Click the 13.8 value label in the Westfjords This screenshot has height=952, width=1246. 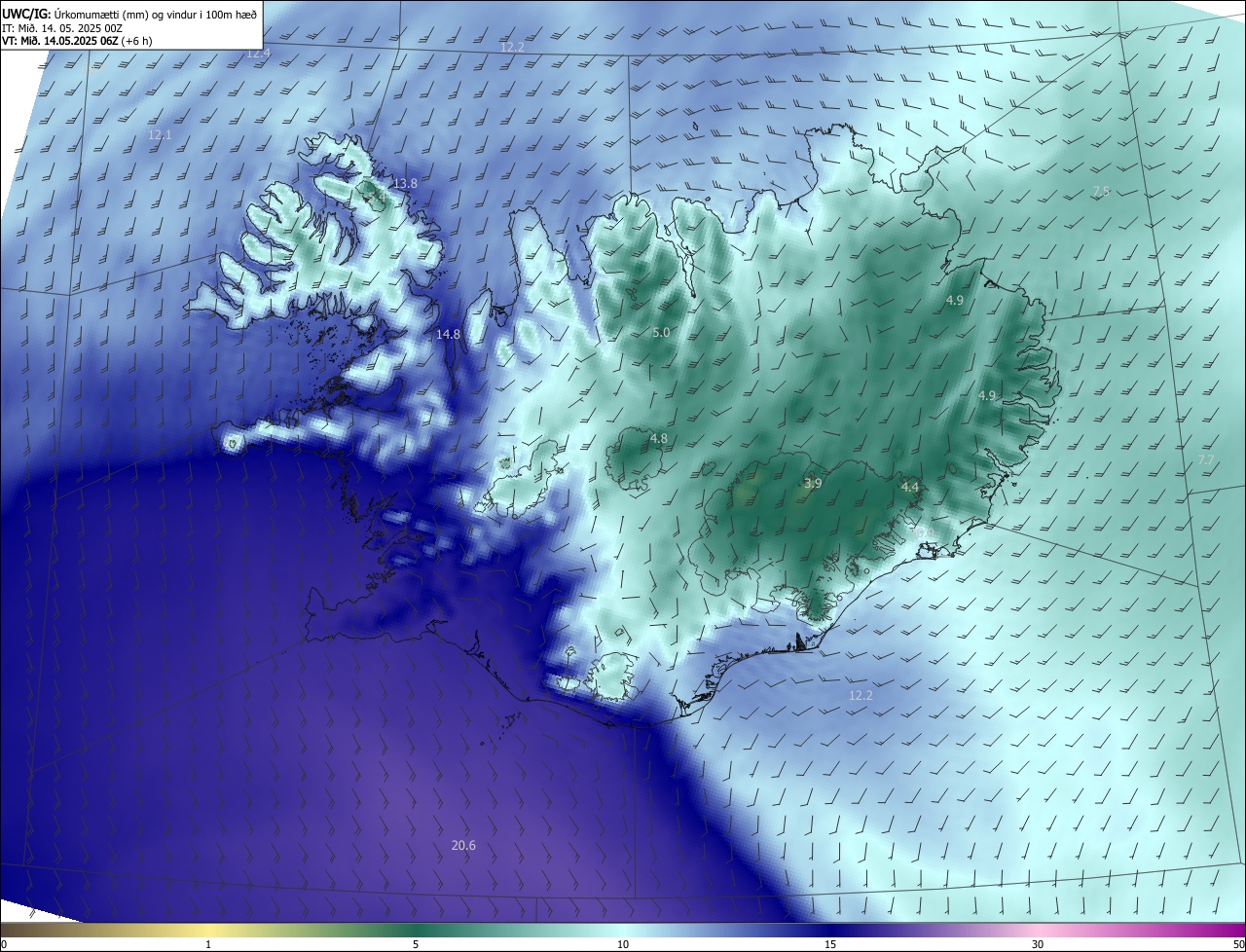405,183
